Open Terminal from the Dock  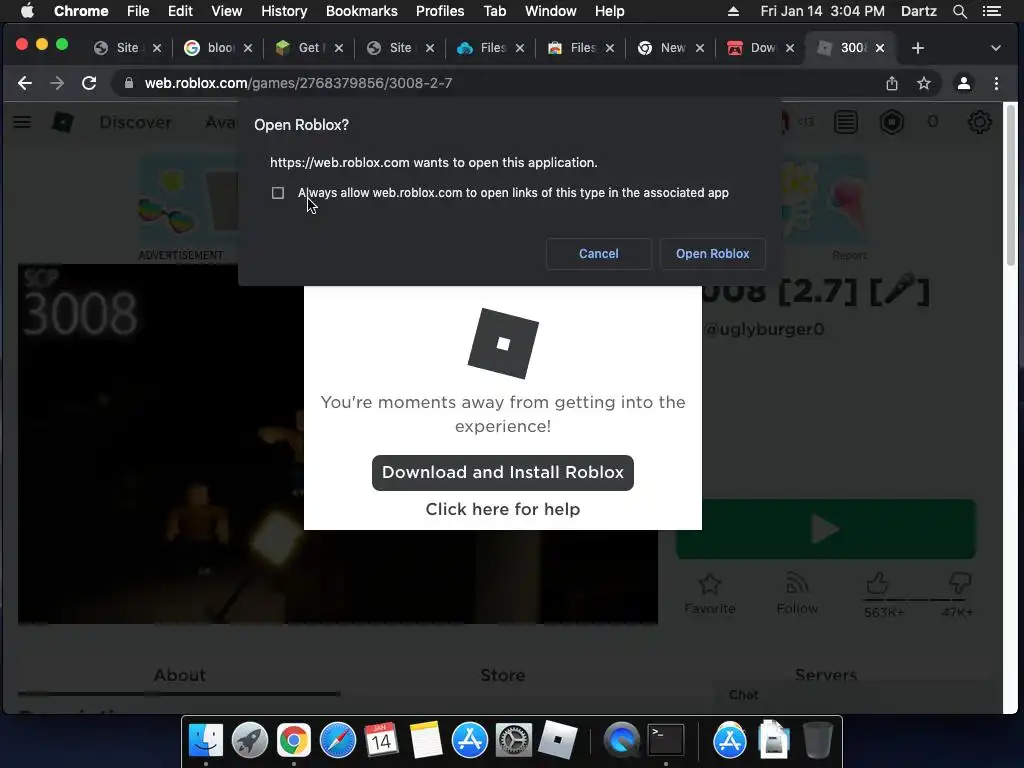pos(665,741)
